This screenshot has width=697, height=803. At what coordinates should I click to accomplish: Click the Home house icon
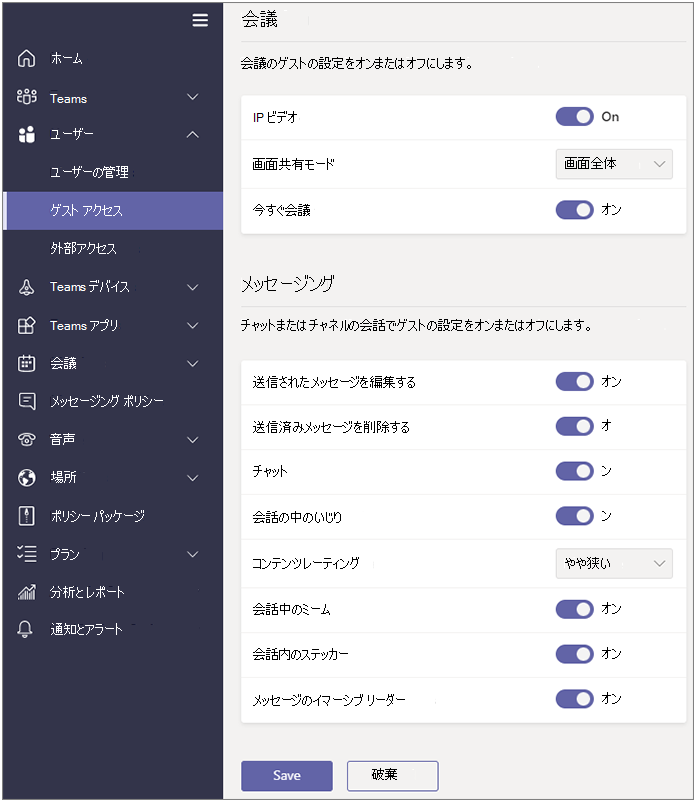pyautogui.click(x=27, y=58)
